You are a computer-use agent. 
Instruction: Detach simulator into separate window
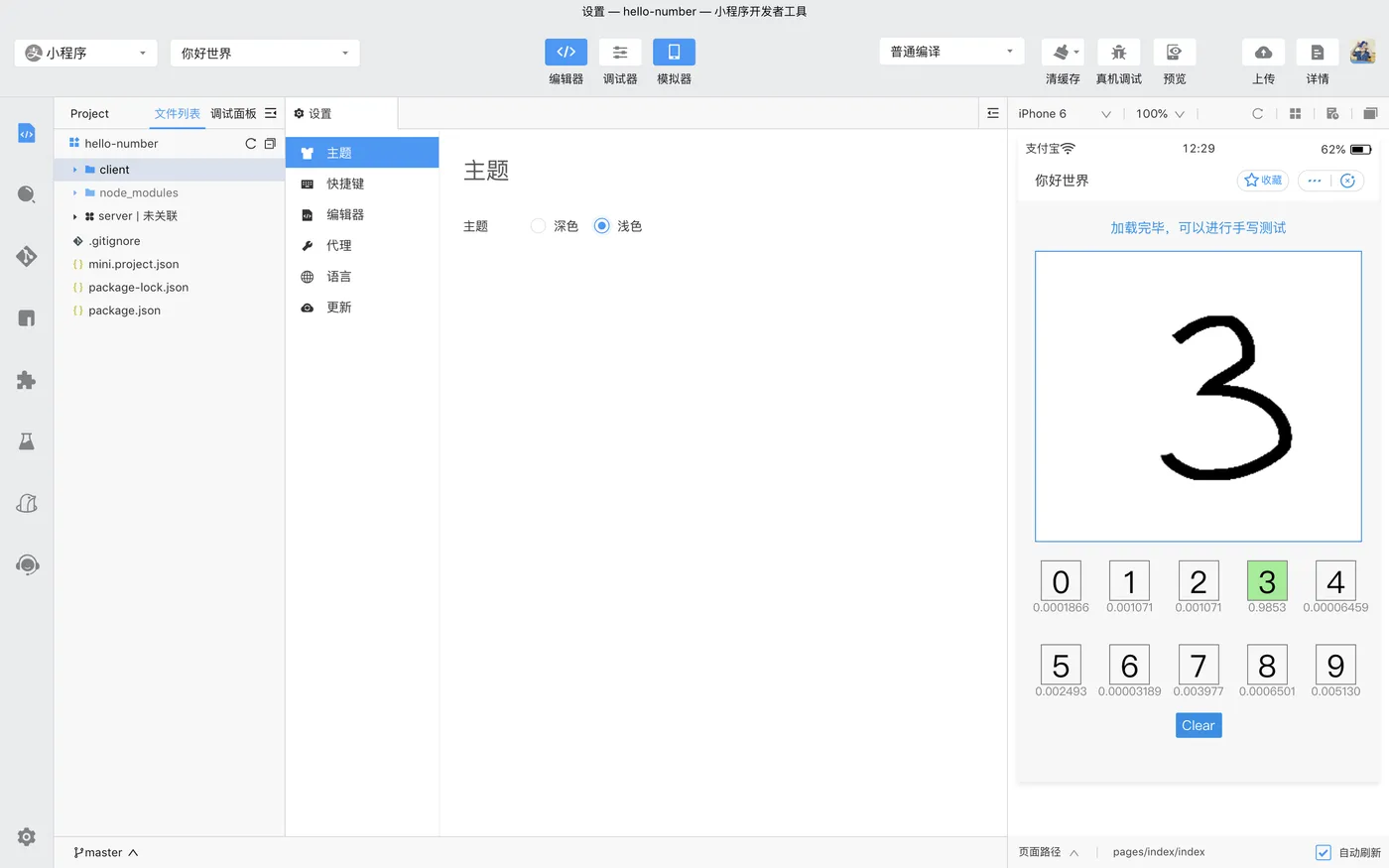click(1370, 113)
